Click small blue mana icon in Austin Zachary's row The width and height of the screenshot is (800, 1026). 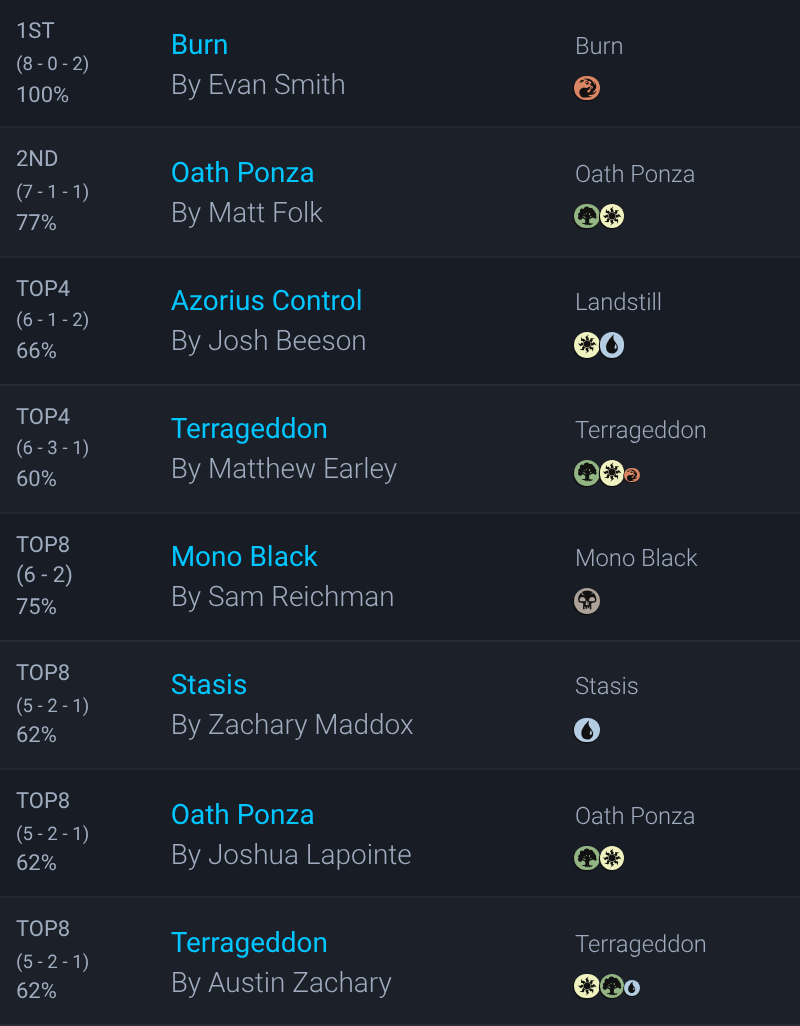click(632, 988)
